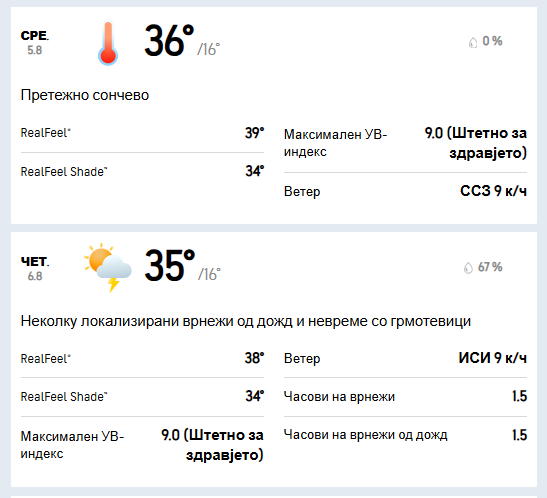Click the 0 % precipitation probability
The height and width of the screenshot is (498, 547).
coord(492,41)
